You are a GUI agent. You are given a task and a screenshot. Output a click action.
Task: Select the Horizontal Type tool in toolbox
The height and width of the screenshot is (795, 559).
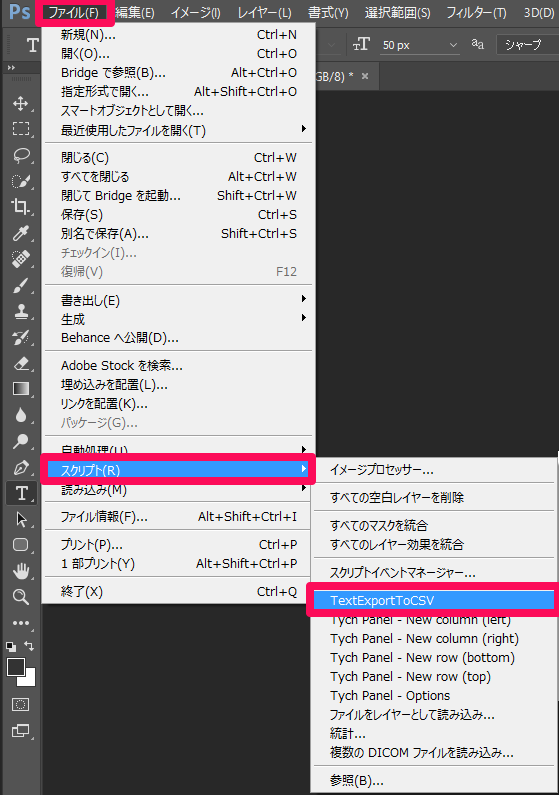coord(21,493)
